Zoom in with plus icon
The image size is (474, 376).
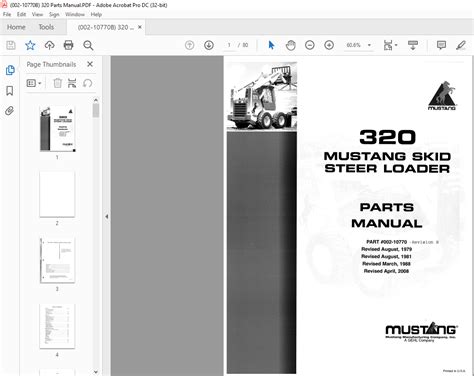pos(329,45)
